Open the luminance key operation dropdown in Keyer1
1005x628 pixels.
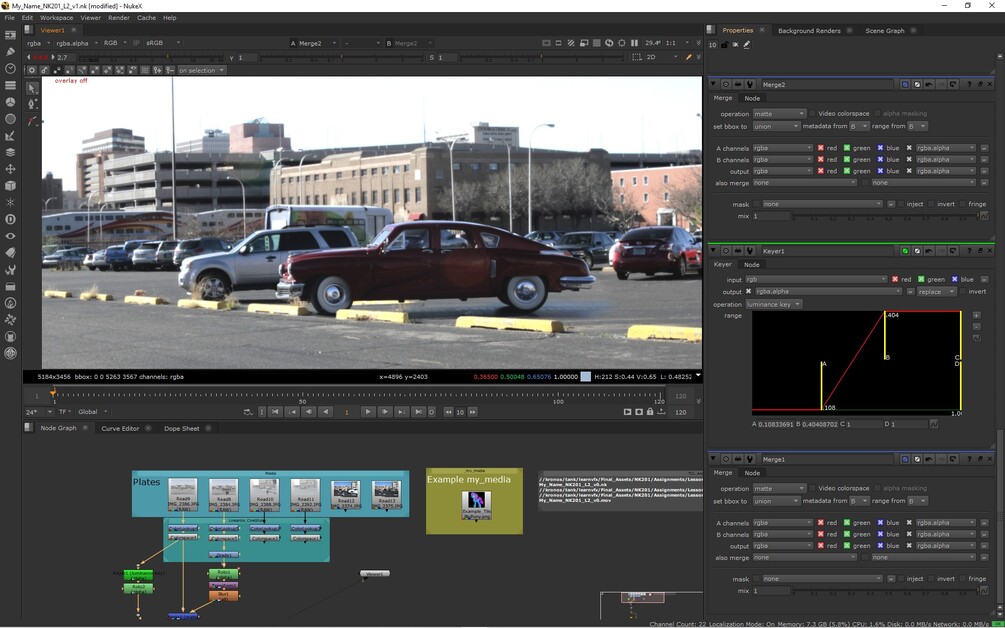(x=774, y=304)
